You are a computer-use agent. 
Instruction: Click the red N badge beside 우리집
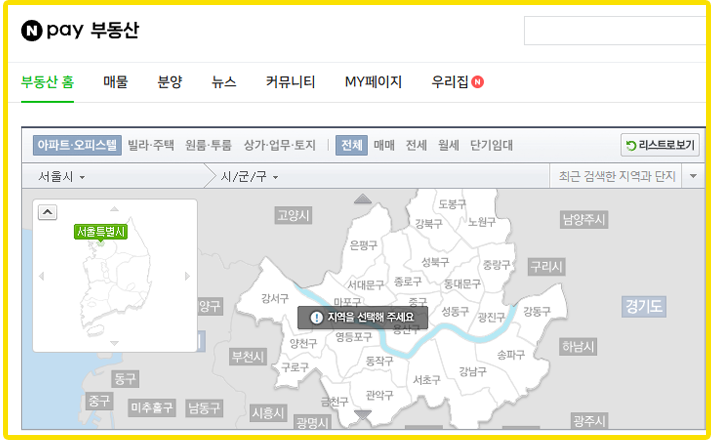(478, 82)
